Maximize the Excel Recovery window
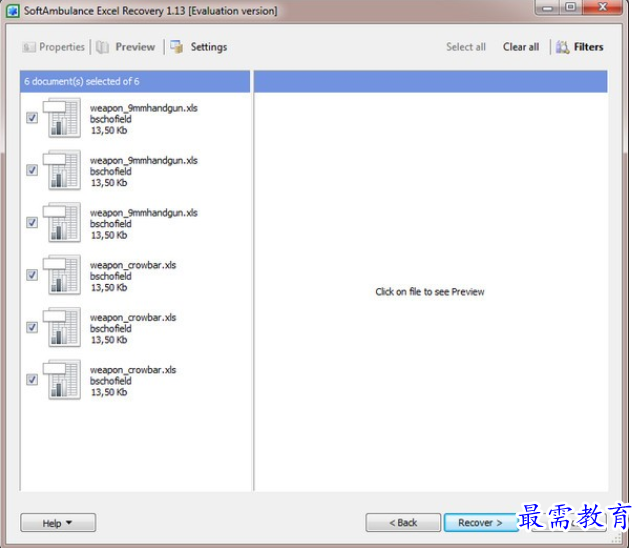The width and height of the screenshot is (640, 548). 571,7
